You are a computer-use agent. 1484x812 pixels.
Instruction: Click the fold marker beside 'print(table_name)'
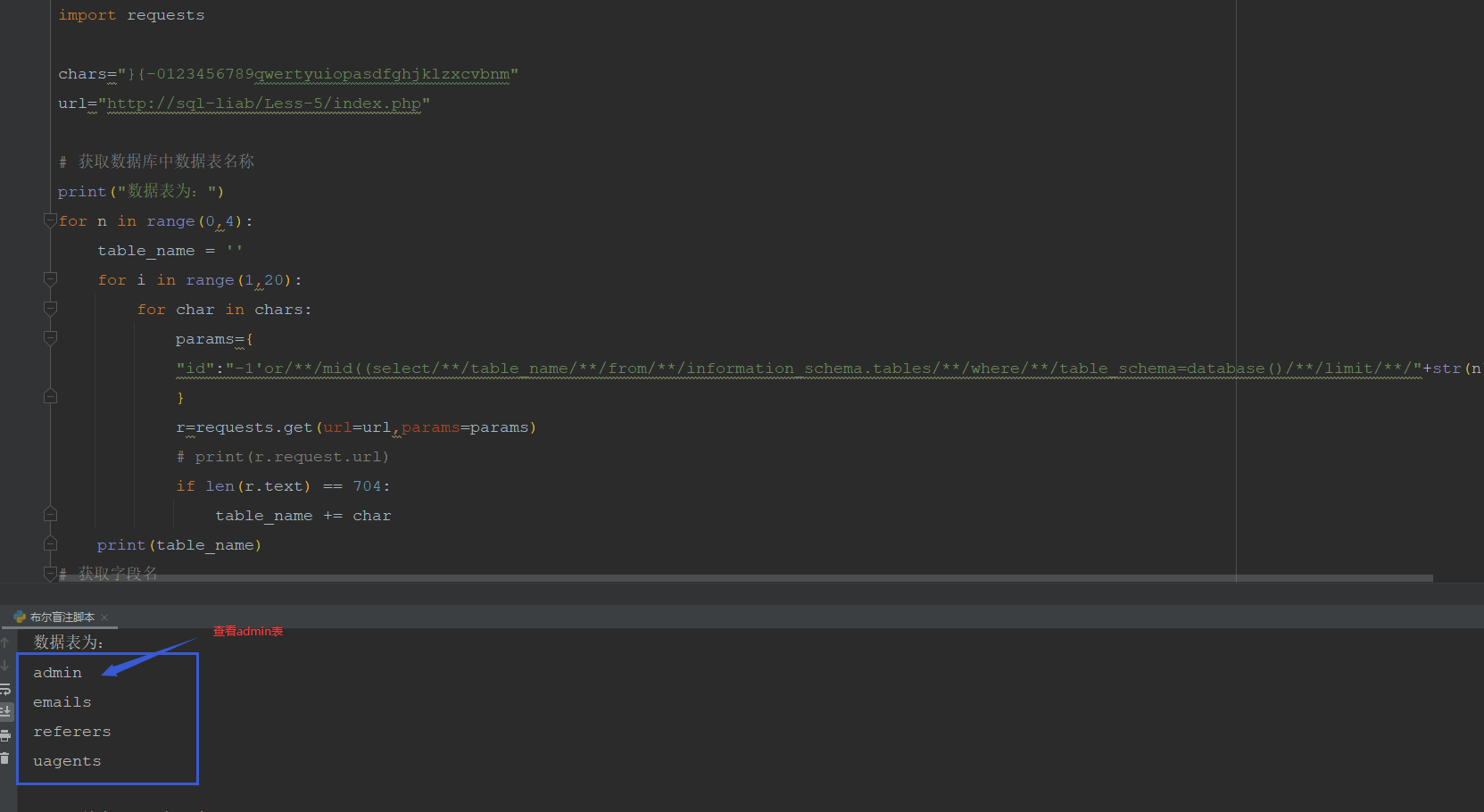point(50,544)
